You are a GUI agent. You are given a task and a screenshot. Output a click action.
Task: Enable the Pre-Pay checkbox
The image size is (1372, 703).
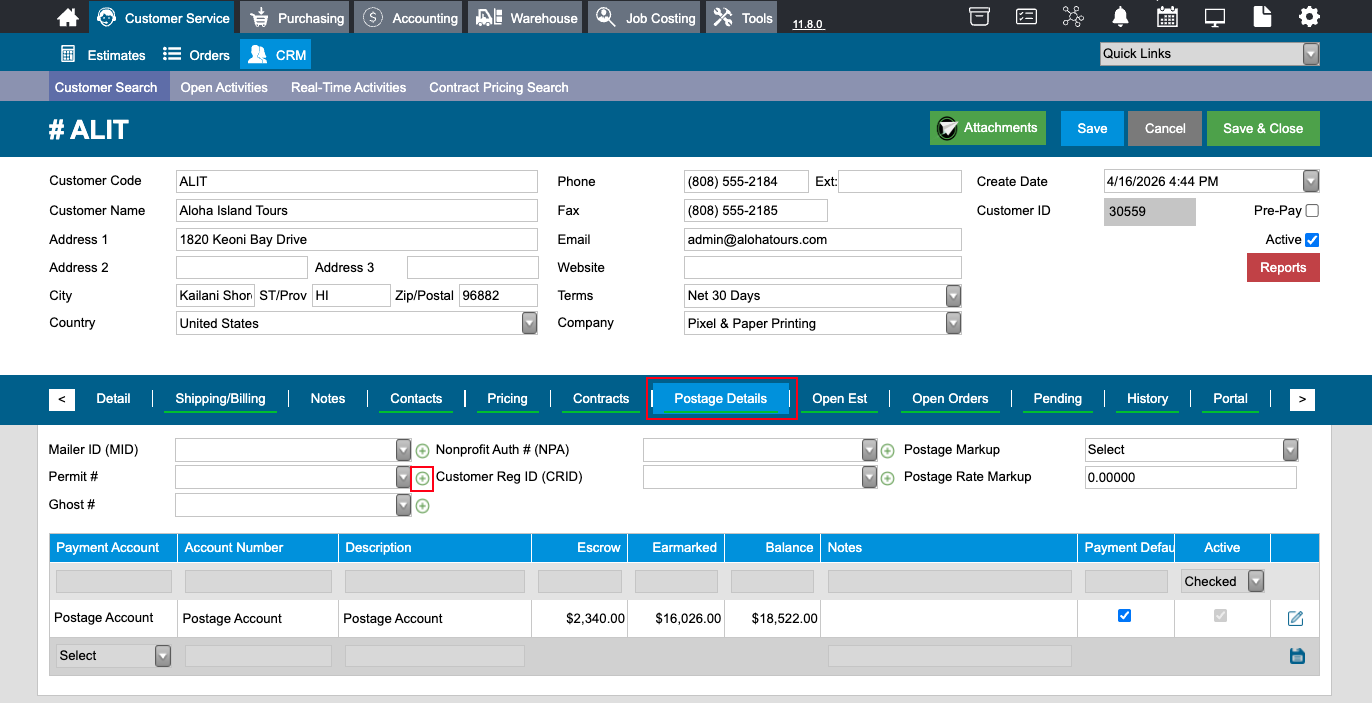(1312, 211)
